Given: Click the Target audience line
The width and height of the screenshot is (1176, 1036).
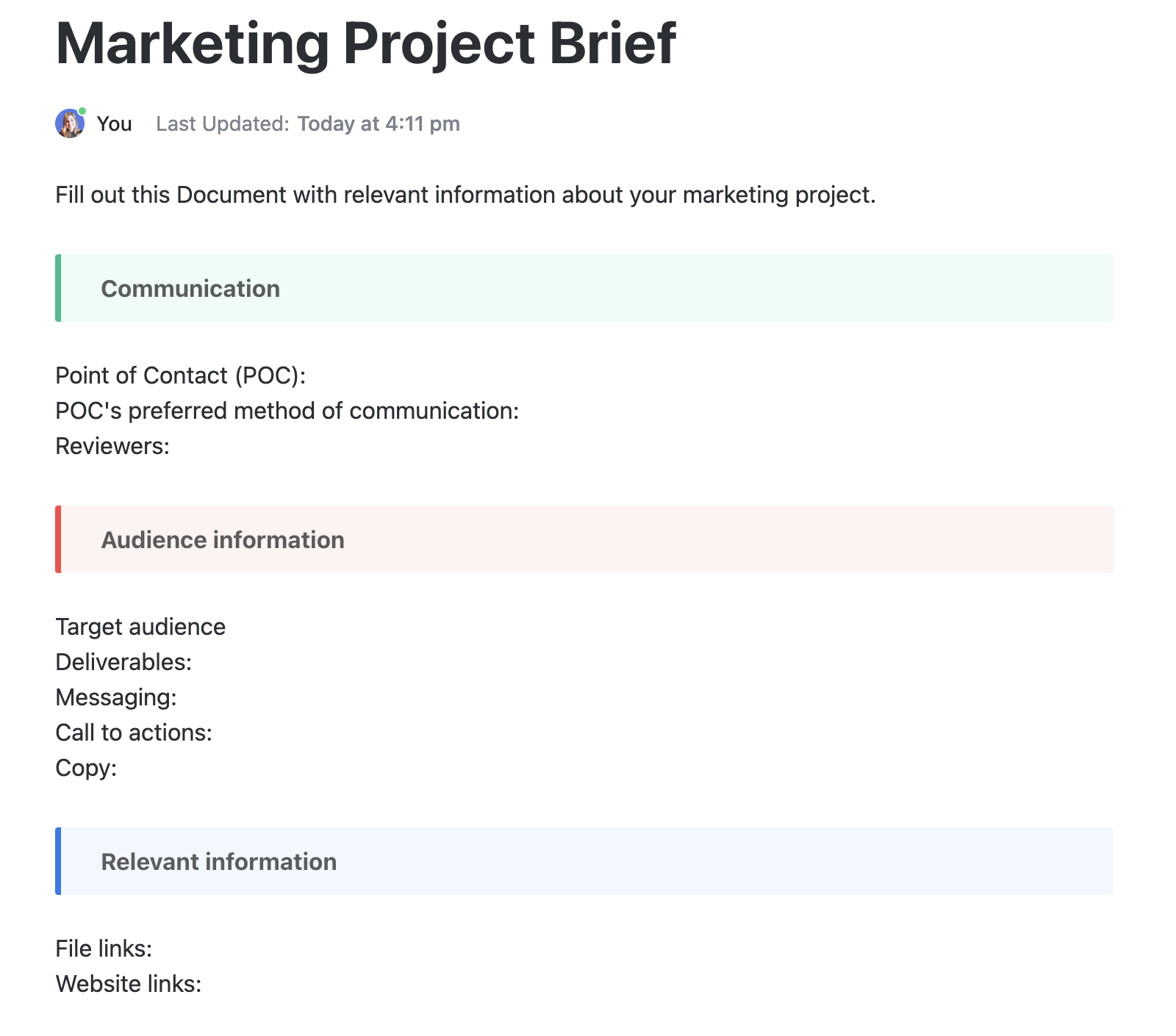Looking at the screenshot, I should coord(140,627).
